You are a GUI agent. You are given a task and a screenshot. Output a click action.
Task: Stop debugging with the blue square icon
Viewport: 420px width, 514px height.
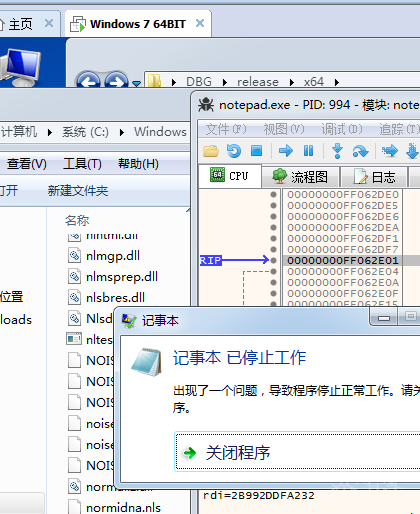(x=256, y=151)
